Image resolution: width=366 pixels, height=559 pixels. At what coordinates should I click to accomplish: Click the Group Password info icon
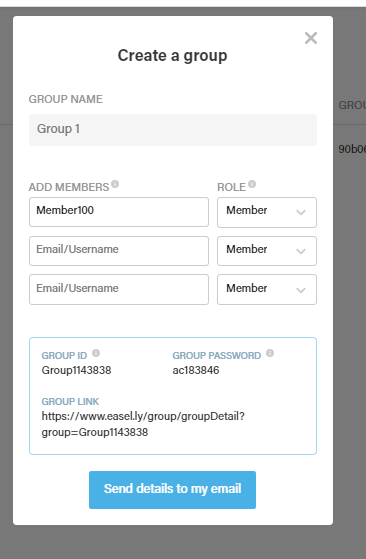pos(270,353)
